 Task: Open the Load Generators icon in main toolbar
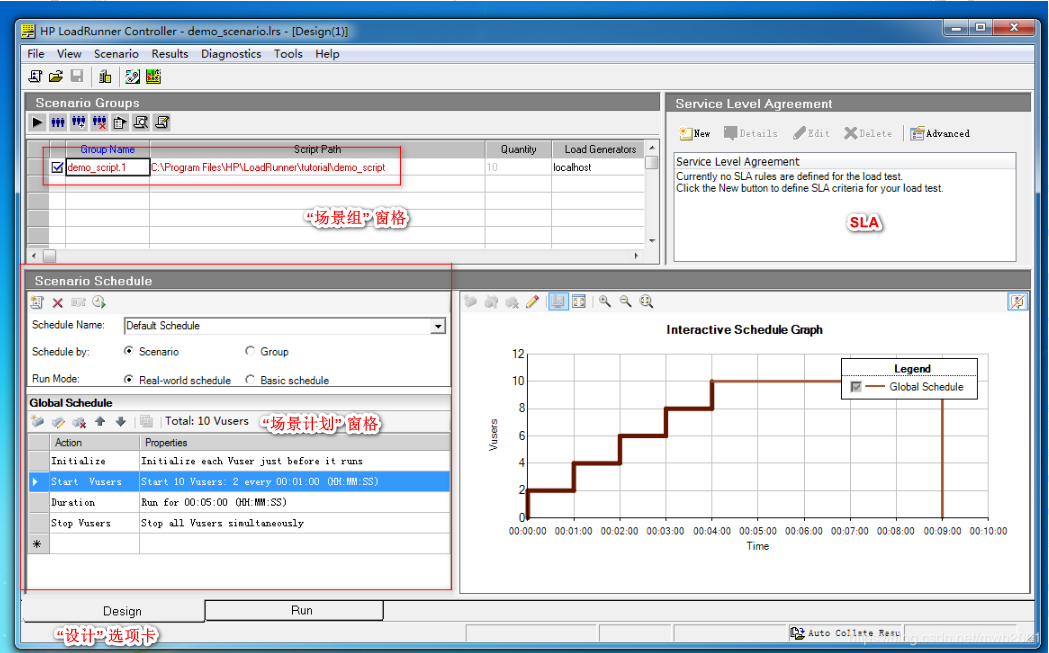click(105, 77)
